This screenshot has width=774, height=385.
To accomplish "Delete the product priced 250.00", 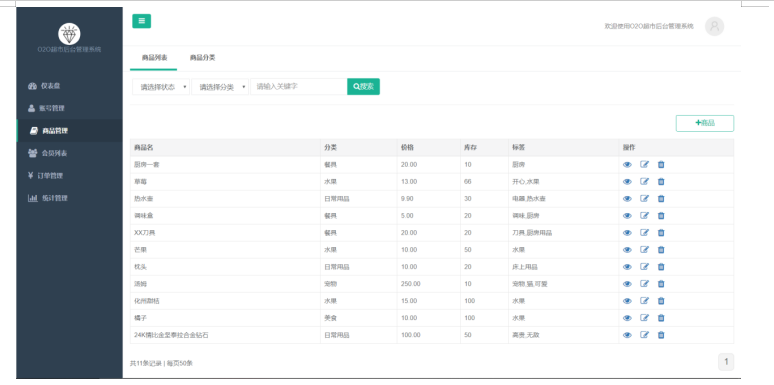I will 661,283.
